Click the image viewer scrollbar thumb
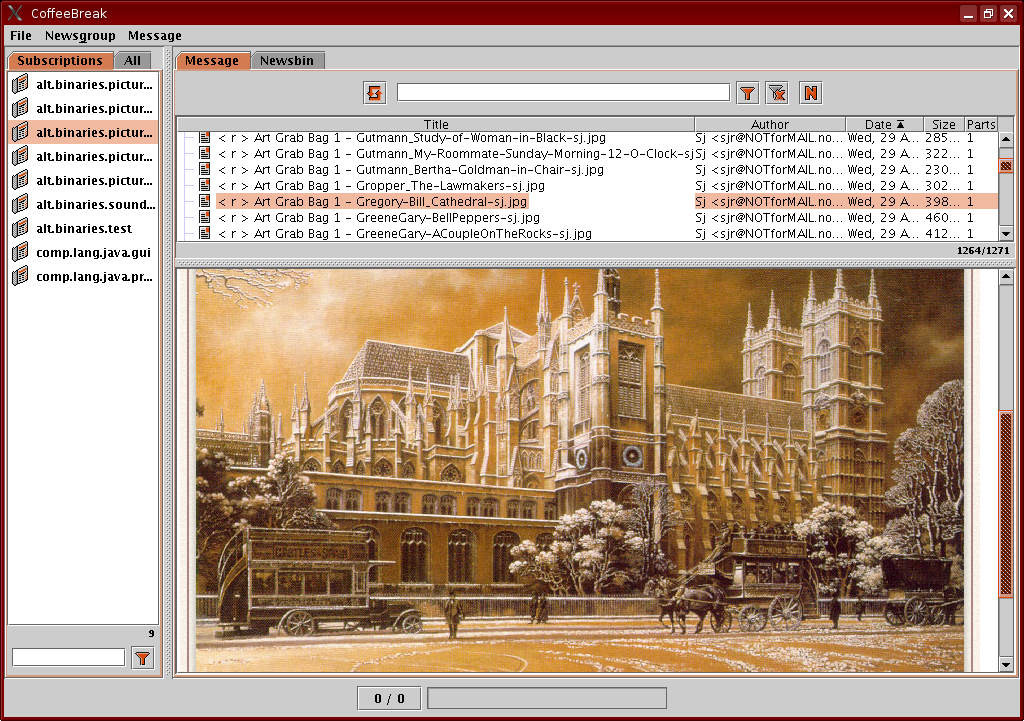This screenshot has height=721, width=1024. [x=1006, y=504]
